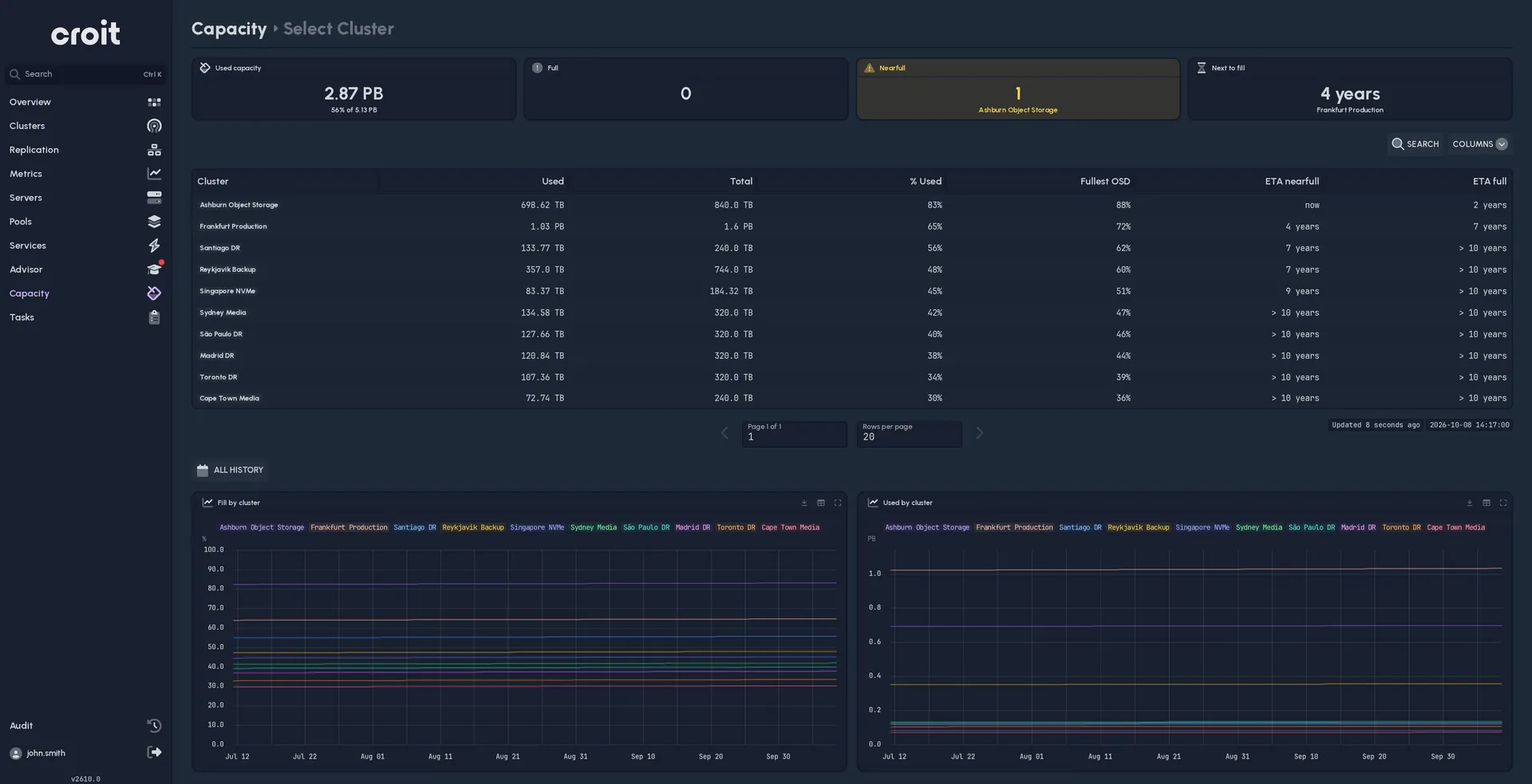Image resolution: width=1532 pixels, height=784 pixels.
Task: Open the Tasks clipboard icon
Action: (x=154, y=317)
